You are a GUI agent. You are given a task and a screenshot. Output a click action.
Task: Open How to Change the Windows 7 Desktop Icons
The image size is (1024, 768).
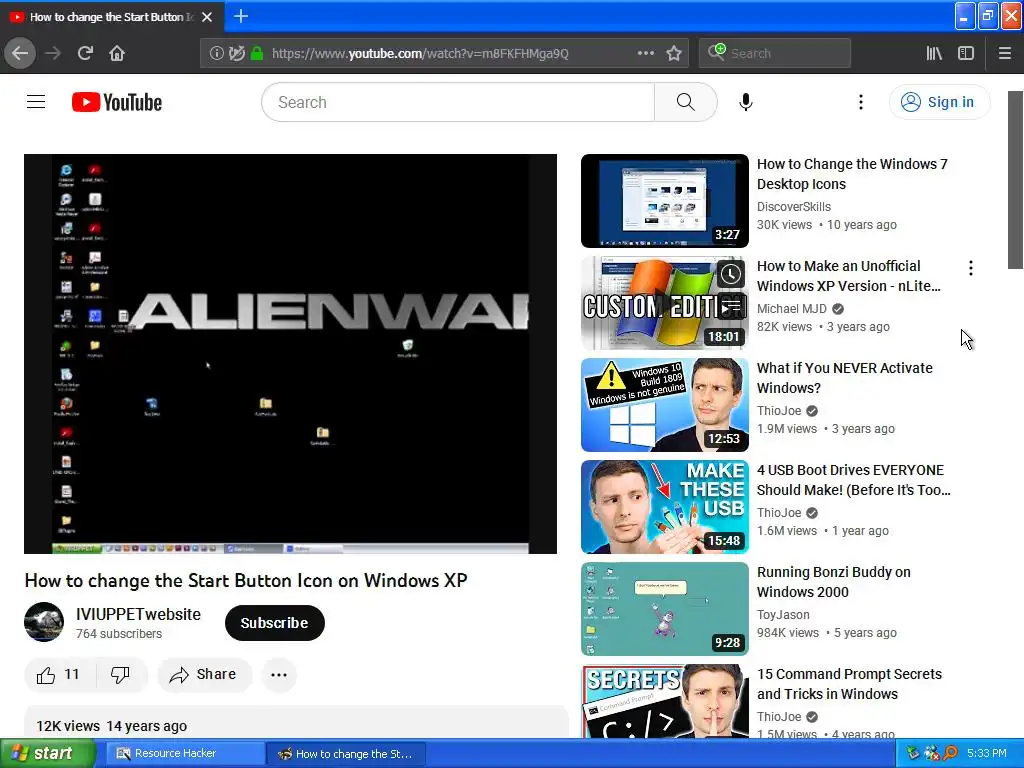point(852,174)
